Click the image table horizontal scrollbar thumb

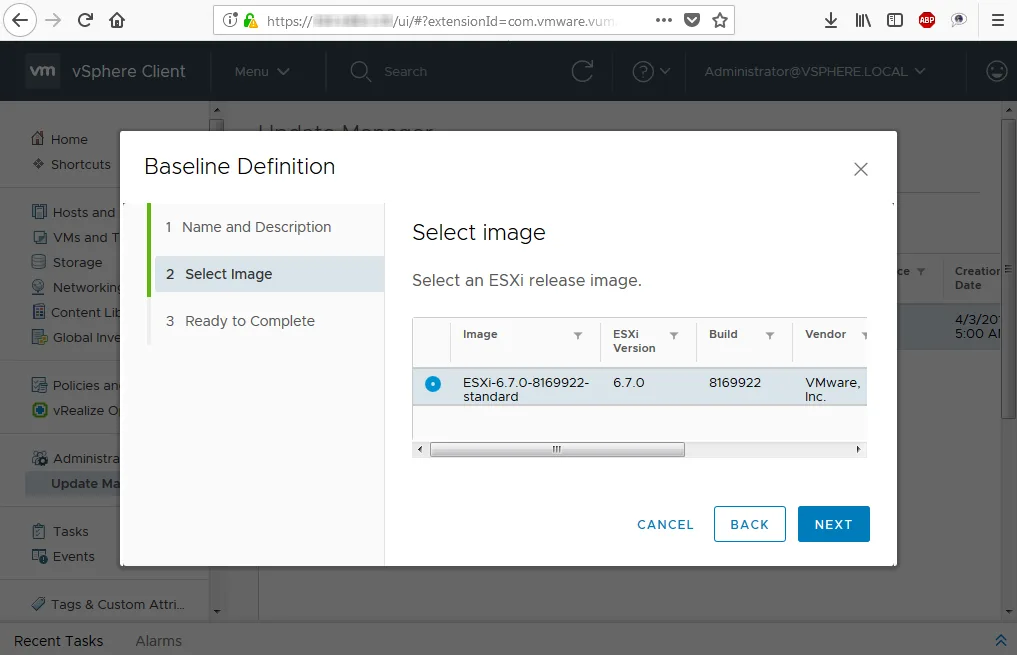coord(557,449)
